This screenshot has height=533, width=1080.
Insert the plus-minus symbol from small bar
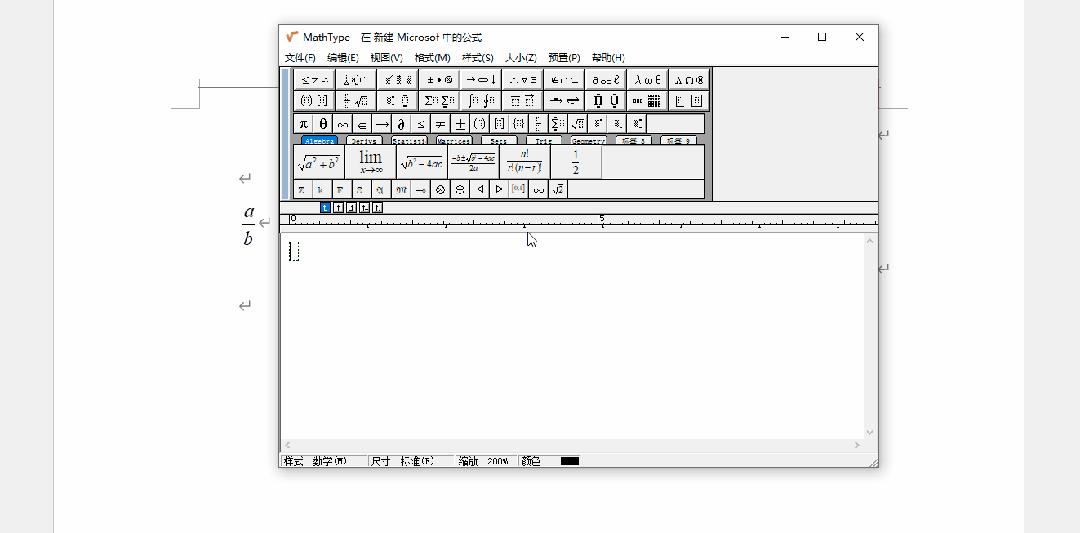point(461,124)
